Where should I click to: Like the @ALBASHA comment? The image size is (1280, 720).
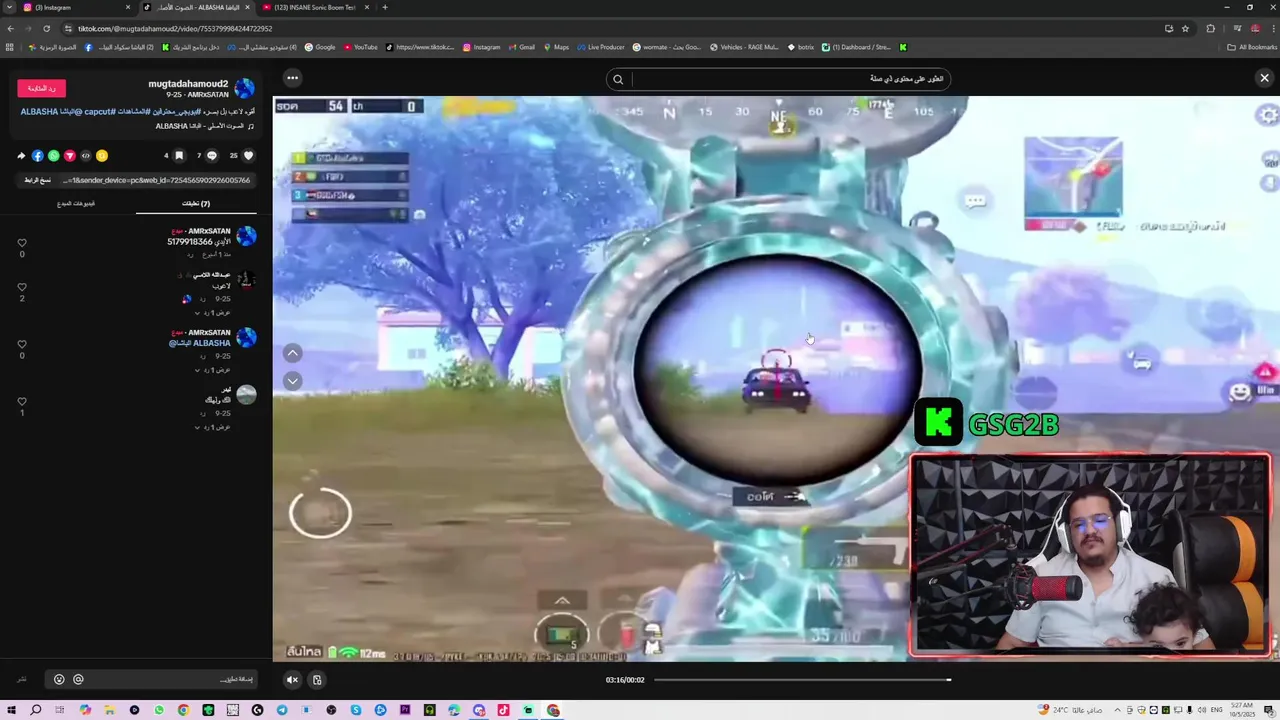22,344
